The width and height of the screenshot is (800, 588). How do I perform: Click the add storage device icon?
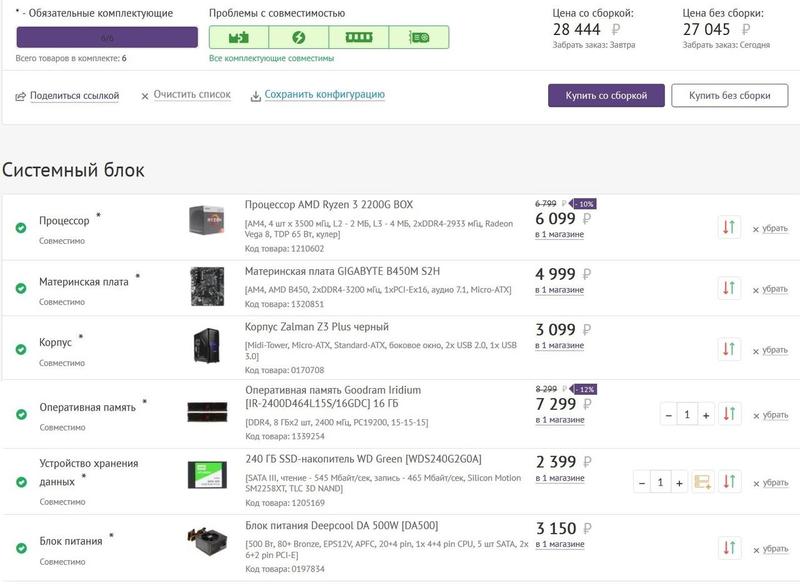[x=702, y=482]
